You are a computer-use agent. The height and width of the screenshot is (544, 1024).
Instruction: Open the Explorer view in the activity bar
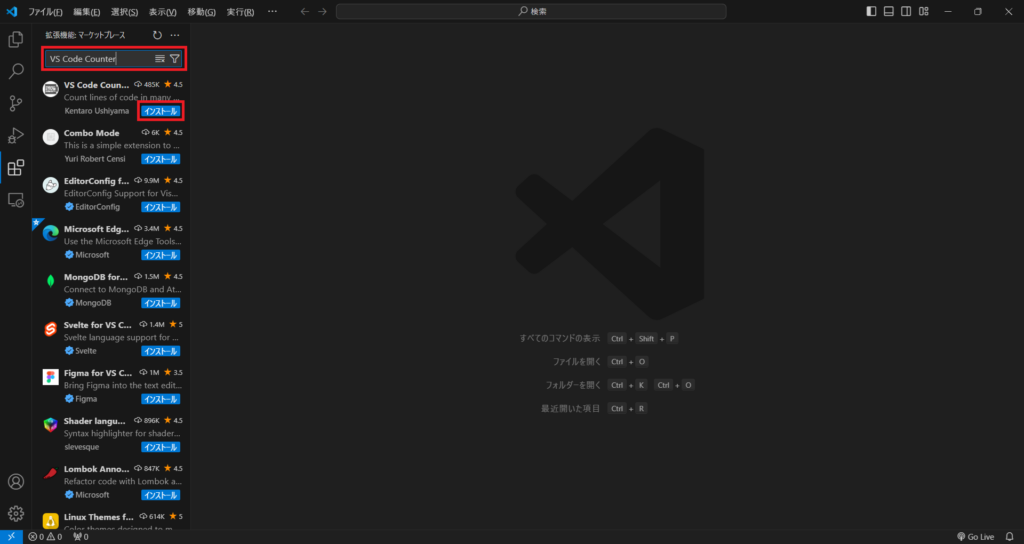tap(16, 40)
